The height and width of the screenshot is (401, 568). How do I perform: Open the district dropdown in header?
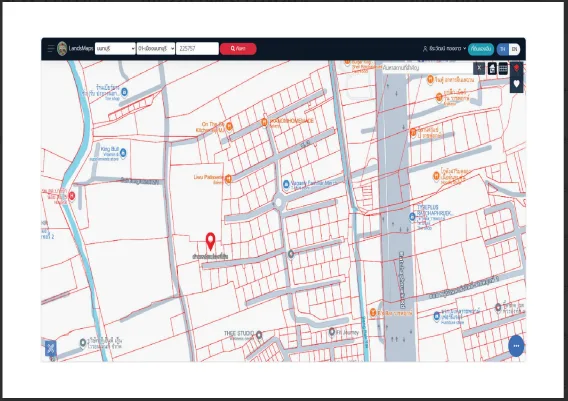click(156, 49)
